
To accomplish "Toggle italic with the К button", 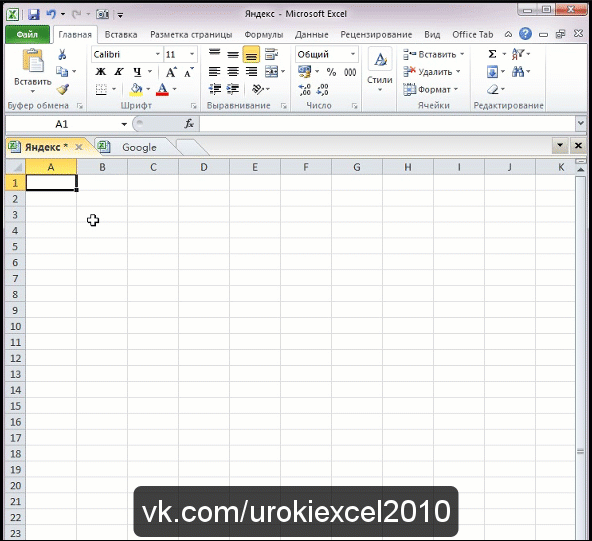I will click(119, 71).
